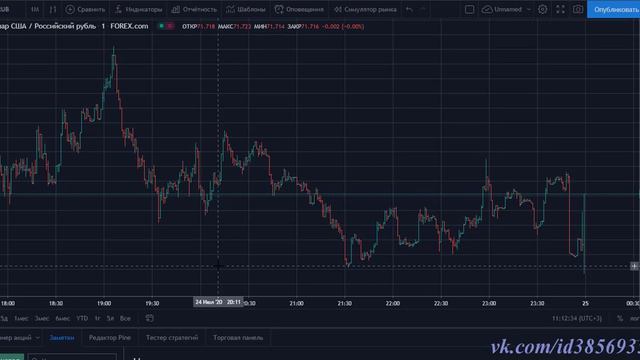
Task: Click the 22:30 time axis label
Action: click(x=441, y=303)
